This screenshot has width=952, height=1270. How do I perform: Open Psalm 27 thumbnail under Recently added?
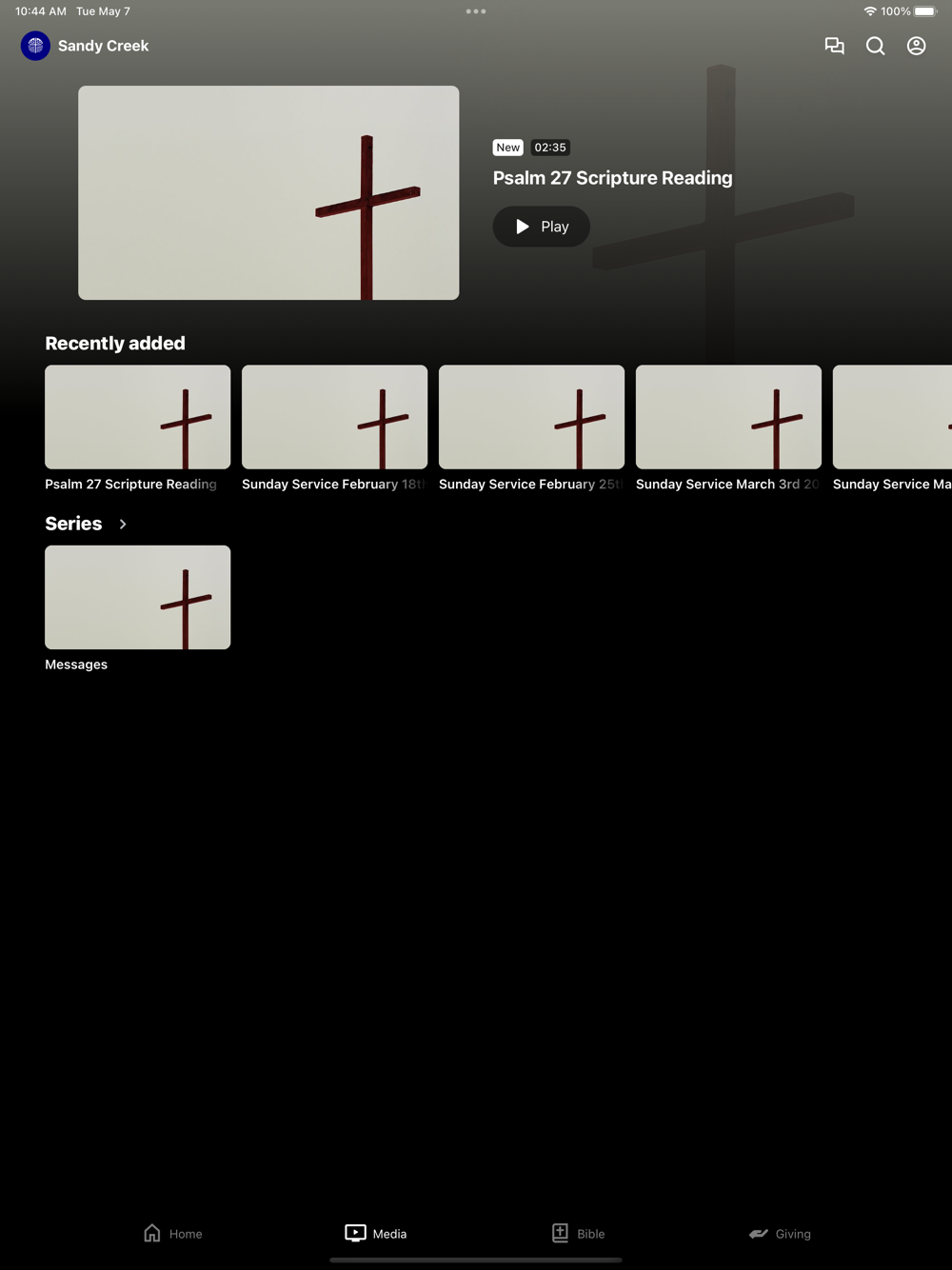pos(138,417)
